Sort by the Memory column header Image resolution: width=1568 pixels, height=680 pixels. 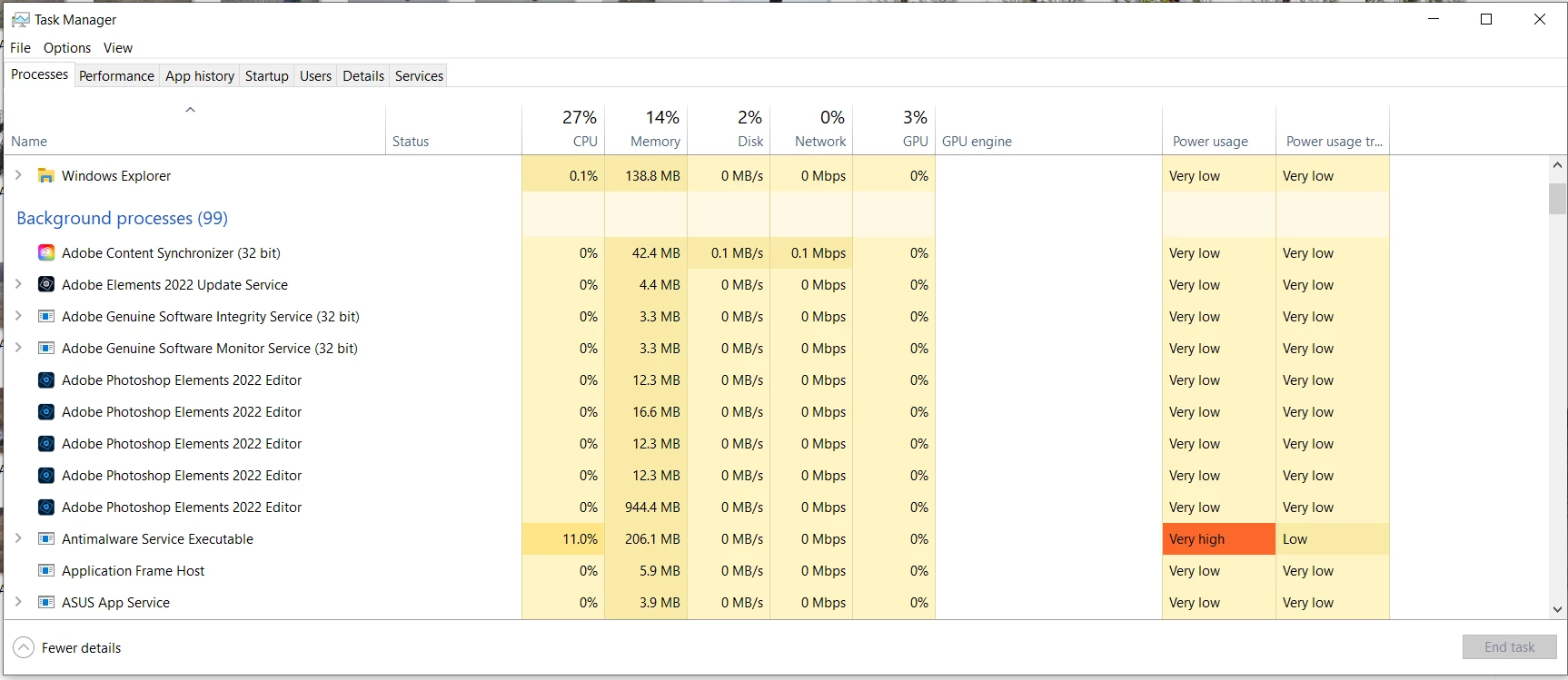point(646,130)
